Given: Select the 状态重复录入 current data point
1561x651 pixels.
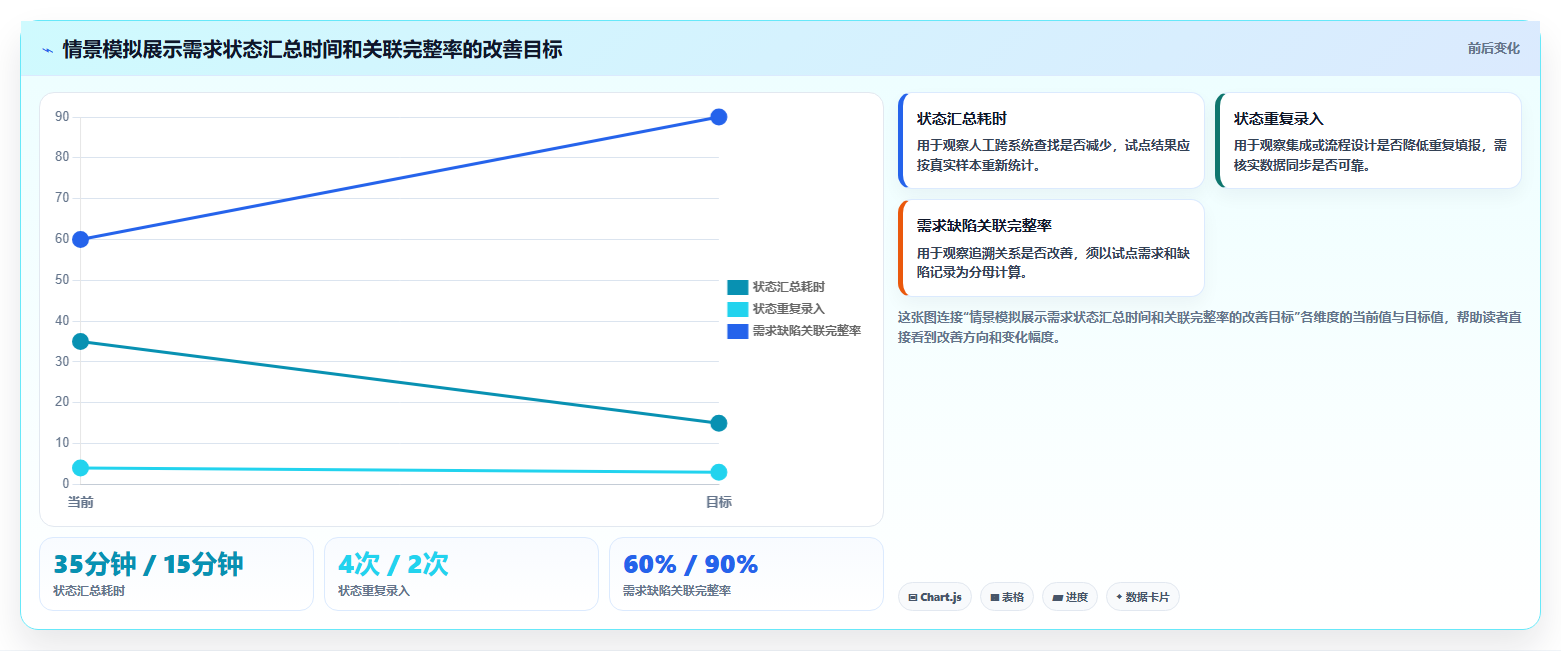Looking at the screenshot, I should coord(81,468).
